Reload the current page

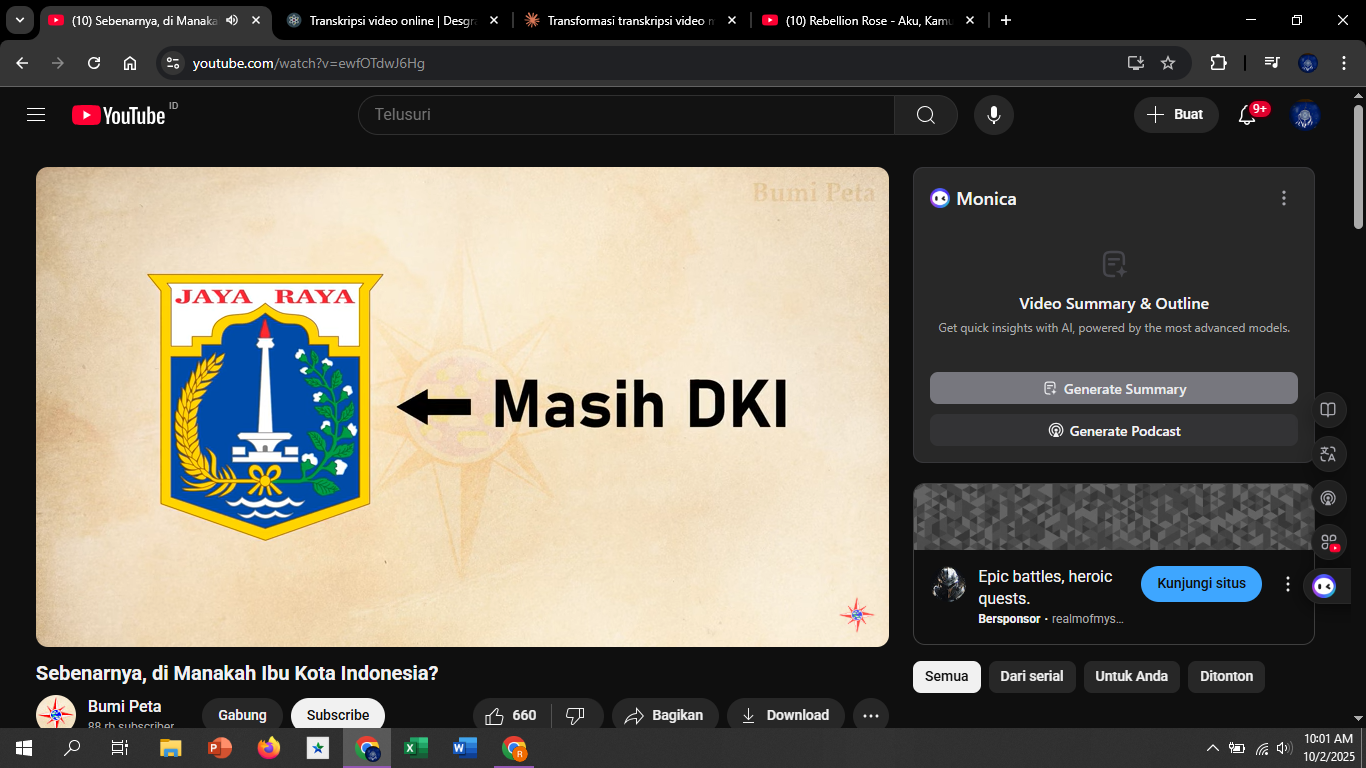click(94, 63)
